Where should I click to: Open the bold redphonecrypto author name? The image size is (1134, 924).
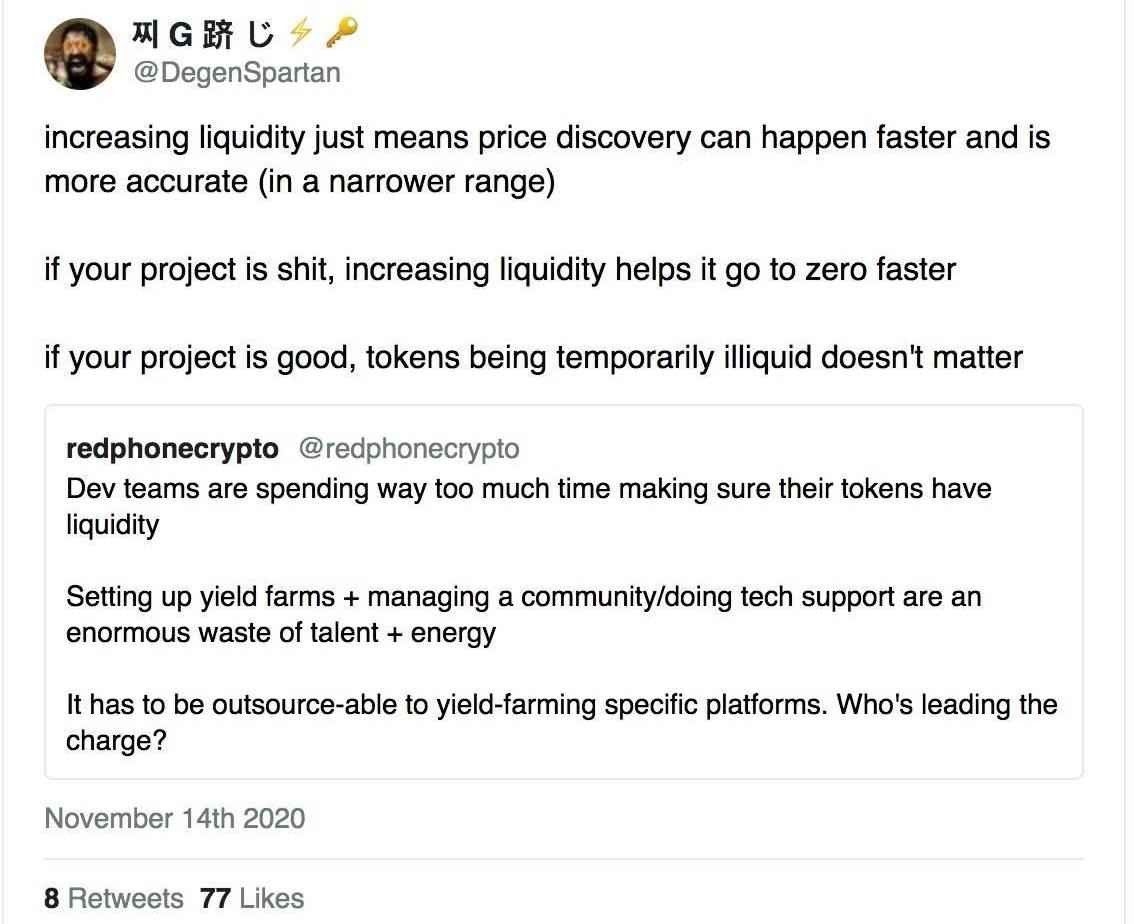coord(172,449)
